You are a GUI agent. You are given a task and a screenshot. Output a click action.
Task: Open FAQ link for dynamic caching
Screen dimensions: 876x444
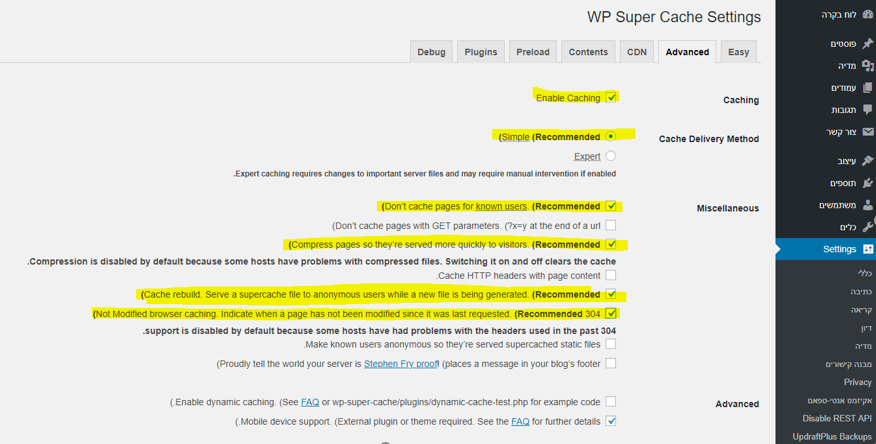coord(310,402)
